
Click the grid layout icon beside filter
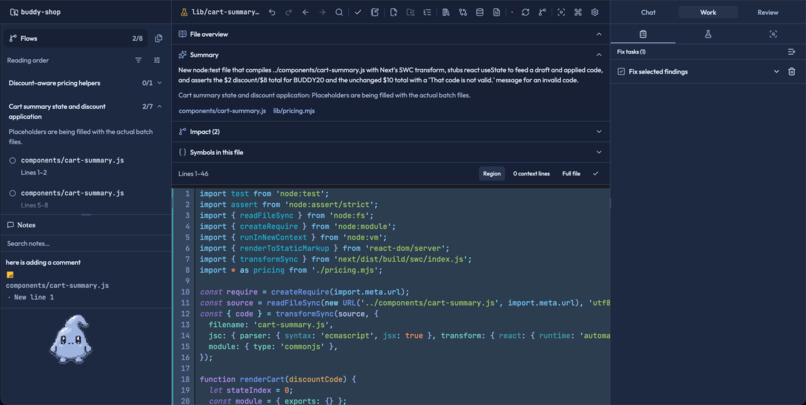click(x=157, y=60)
